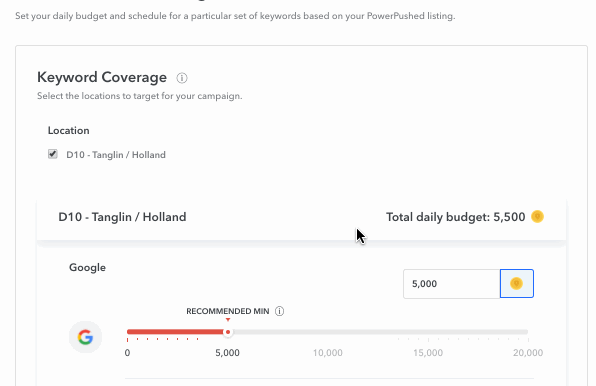Click the Total daily budget: 5,500 text
The image size is (596, 386).
455,217
